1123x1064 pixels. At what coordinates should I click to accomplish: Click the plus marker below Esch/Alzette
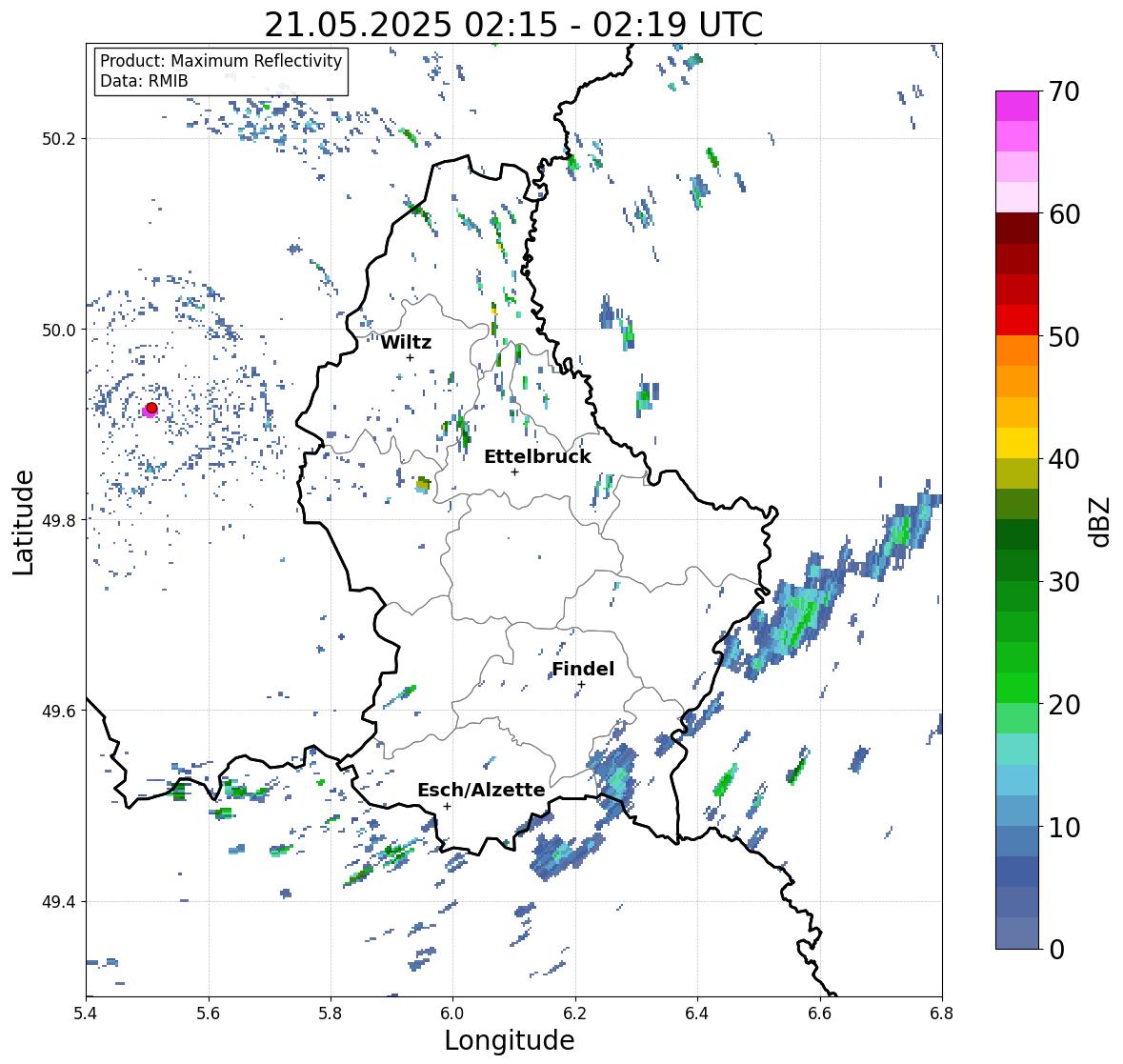447,806
